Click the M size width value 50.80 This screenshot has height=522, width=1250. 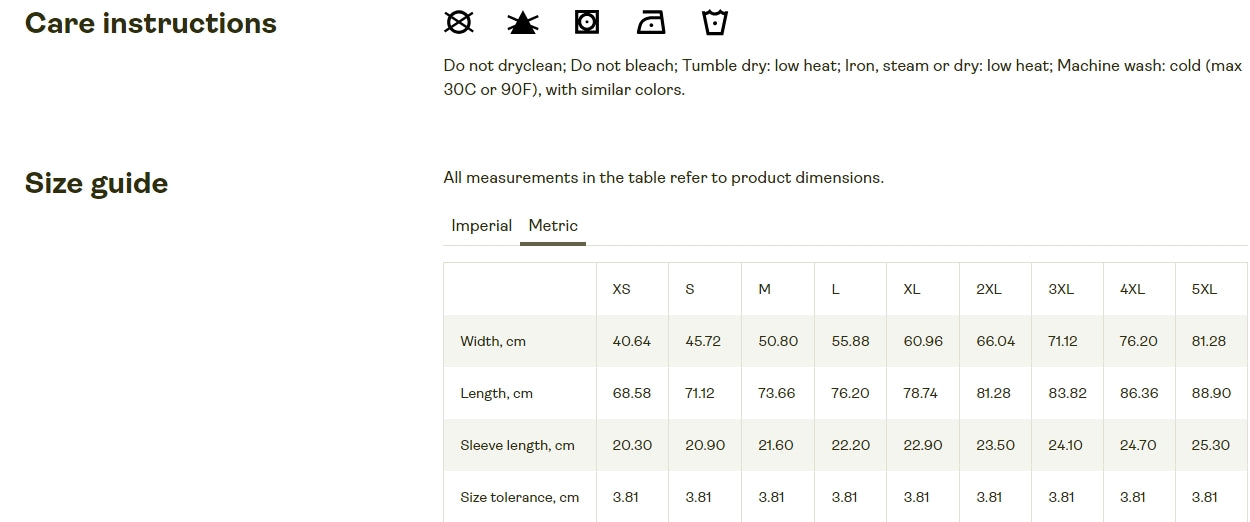point(778,341)
